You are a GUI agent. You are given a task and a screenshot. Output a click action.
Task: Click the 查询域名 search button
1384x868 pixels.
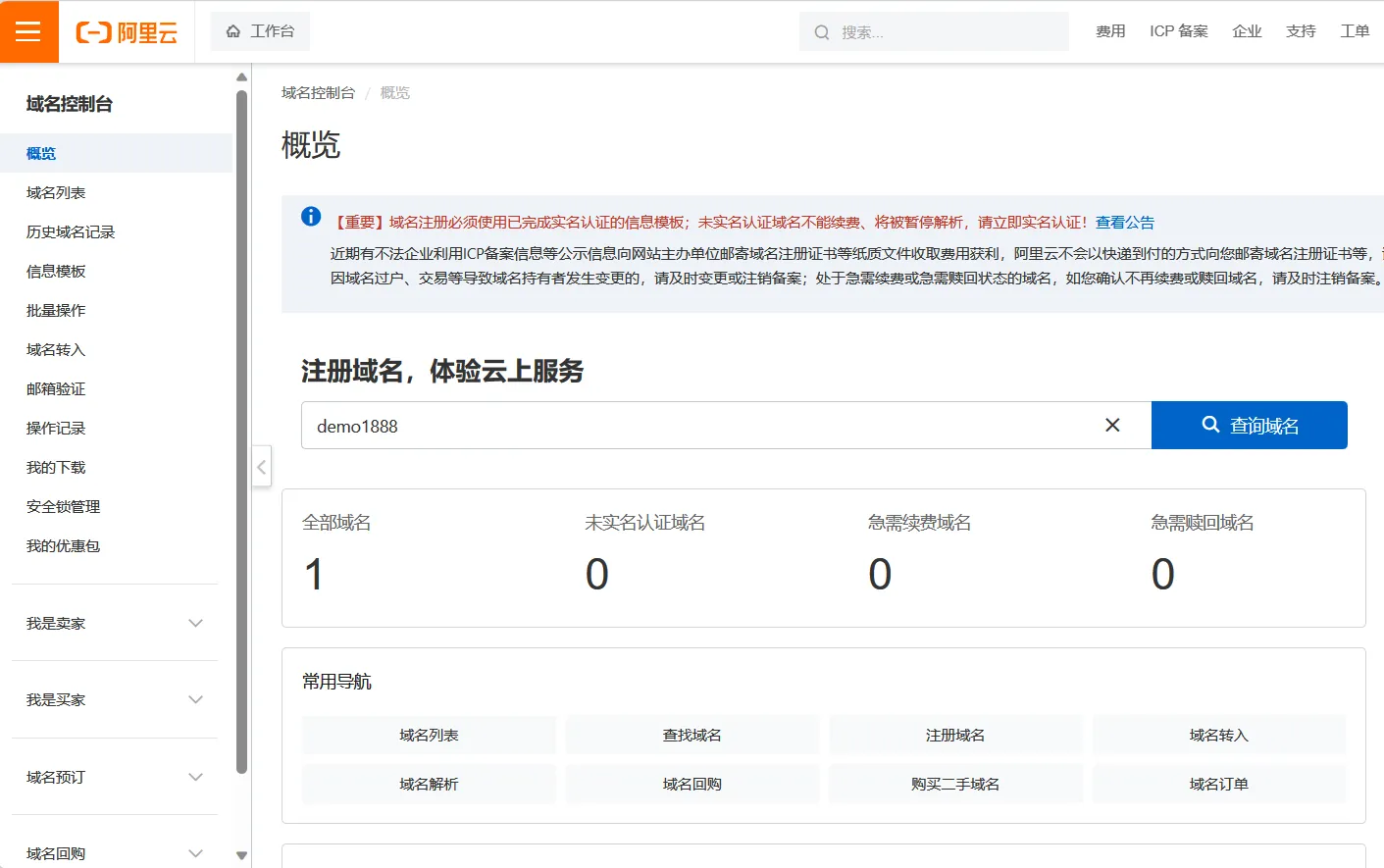coord(1249,425)
